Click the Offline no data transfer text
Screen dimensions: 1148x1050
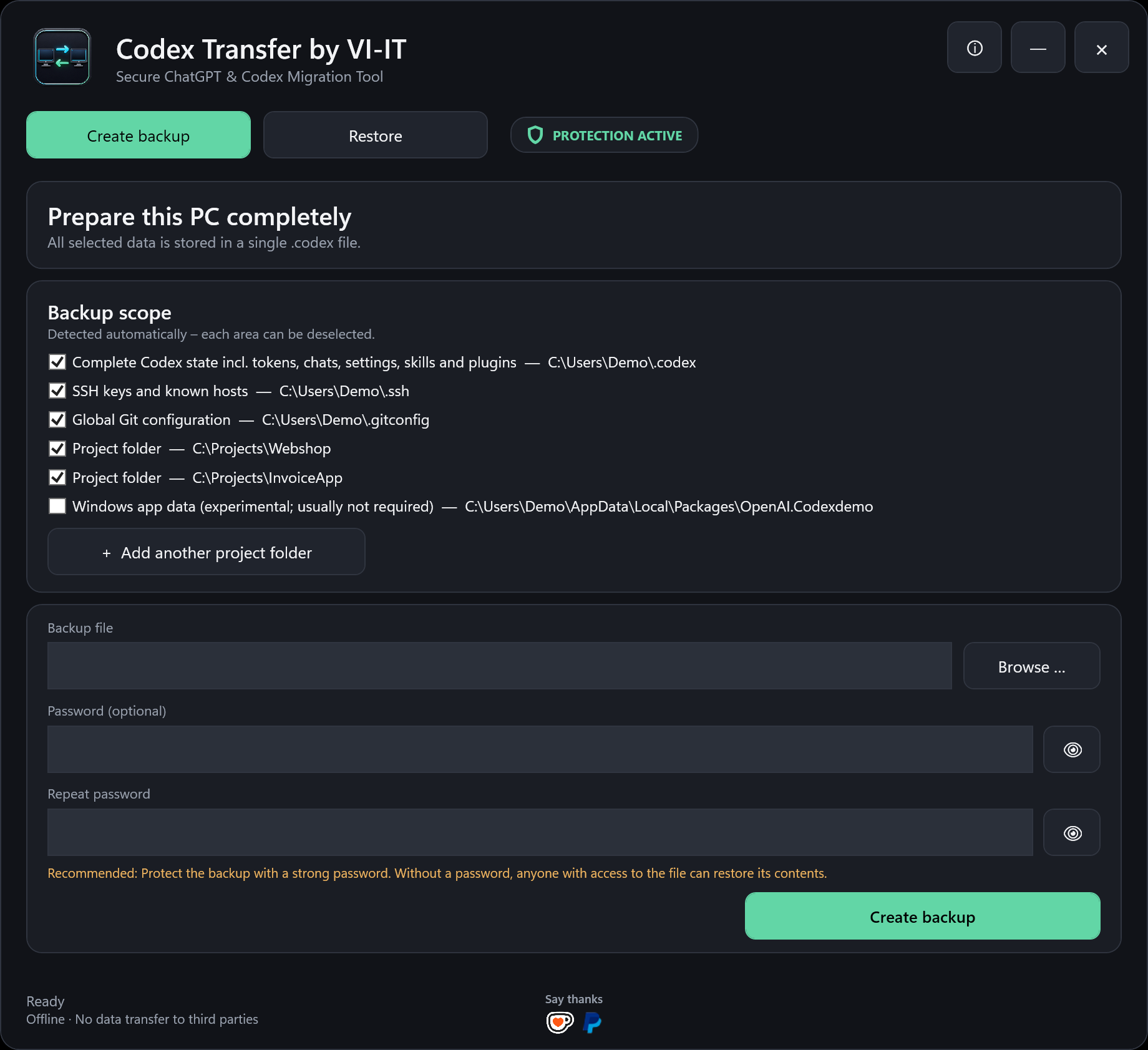point(142,1019)
